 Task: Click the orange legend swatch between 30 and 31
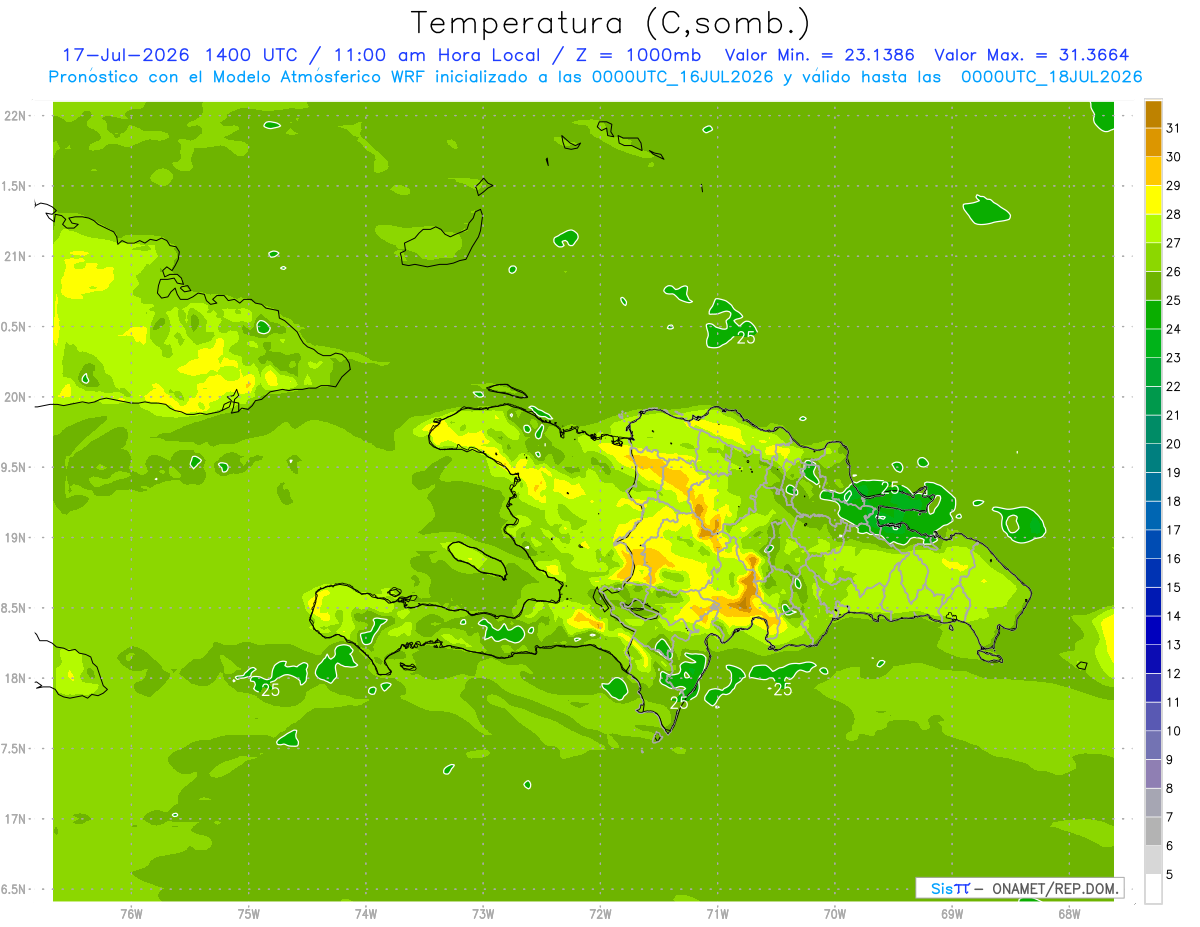(x=1153, y=142)
